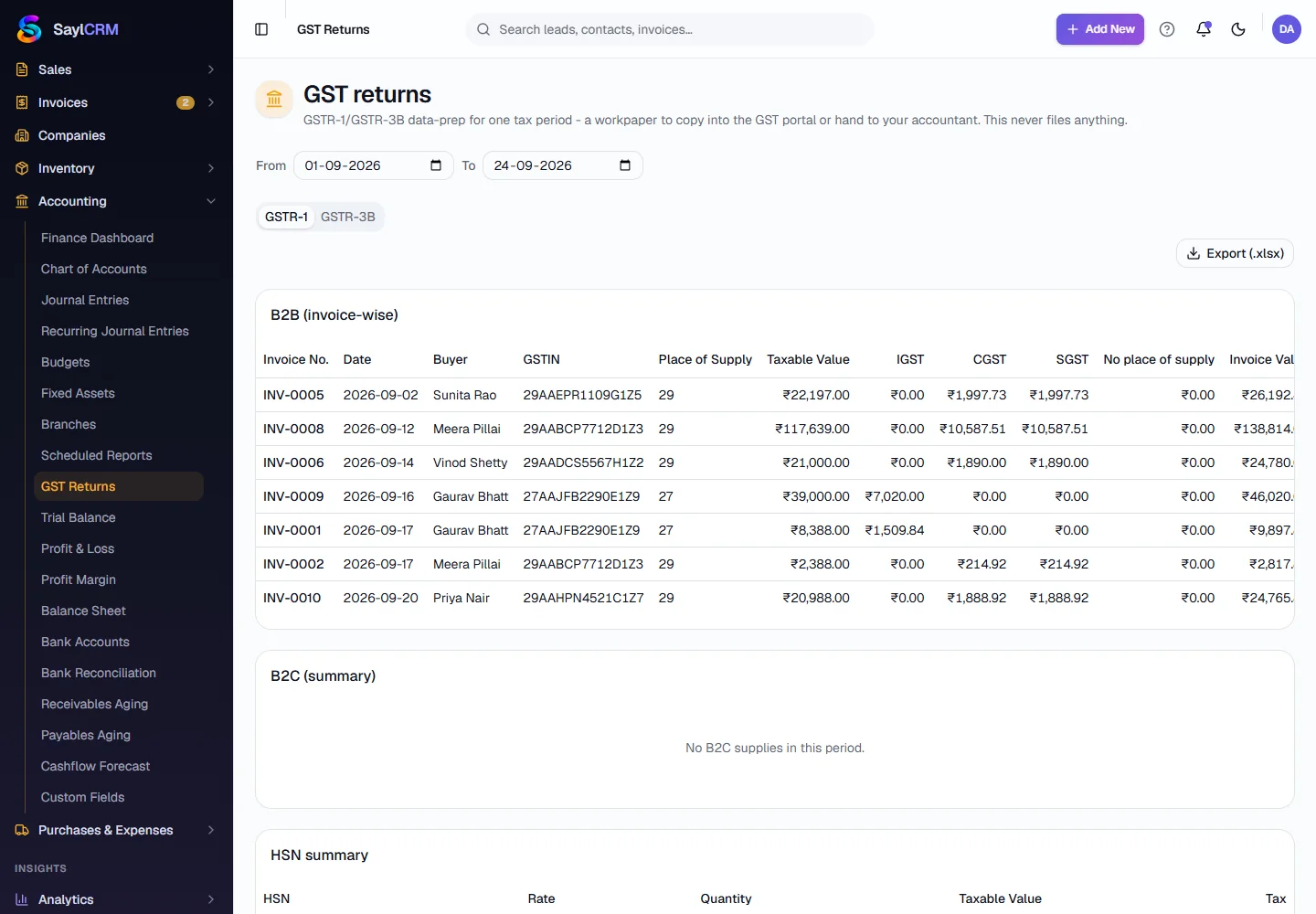Click buyer Priya Nair
Viewport: 1316px width, 914px height.
pyautogui.click(x=462, y=598)
